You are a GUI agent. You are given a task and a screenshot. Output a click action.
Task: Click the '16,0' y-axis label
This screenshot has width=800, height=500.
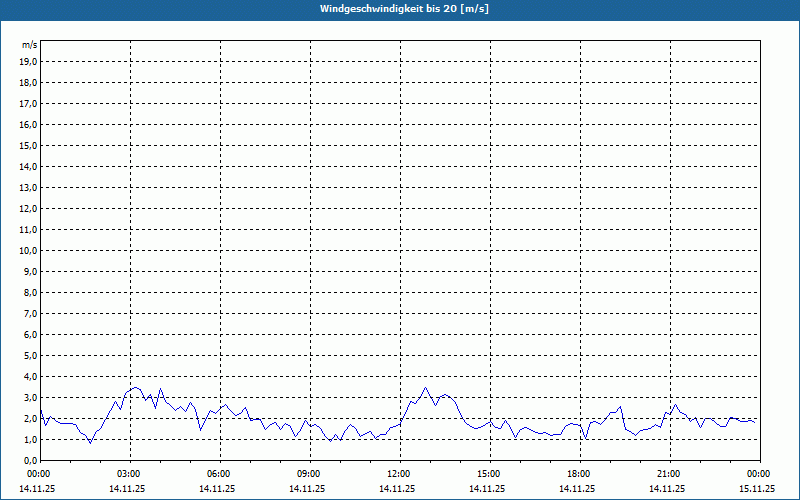pos(28,124)
